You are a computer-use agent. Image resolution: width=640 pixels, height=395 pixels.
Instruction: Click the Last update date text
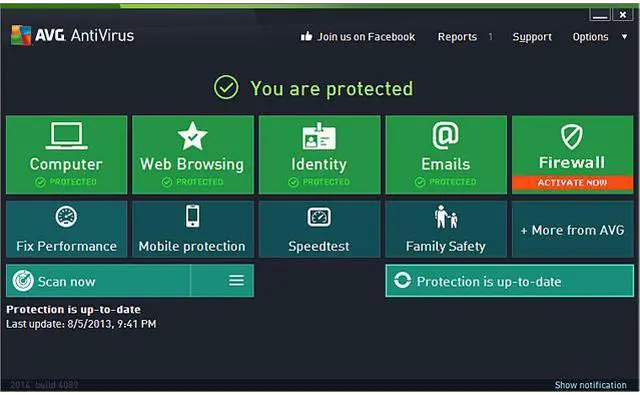(x=81, y=324)
